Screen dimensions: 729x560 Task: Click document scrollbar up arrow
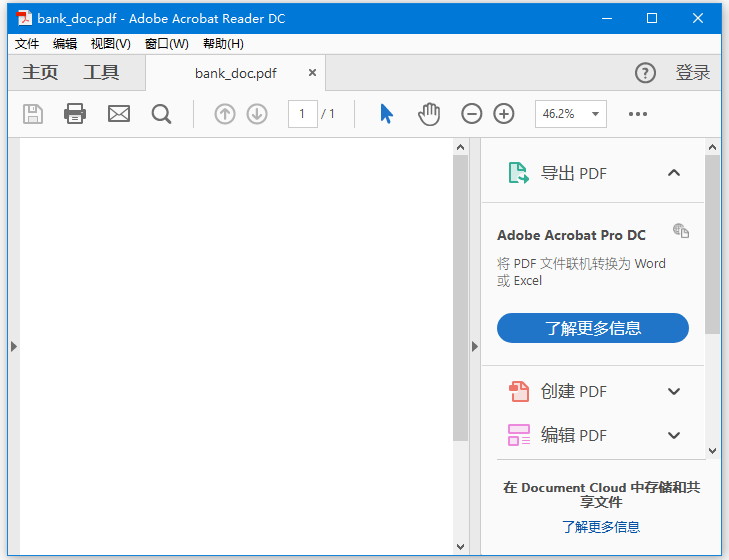pyautogui.click(x=461, y=147)
